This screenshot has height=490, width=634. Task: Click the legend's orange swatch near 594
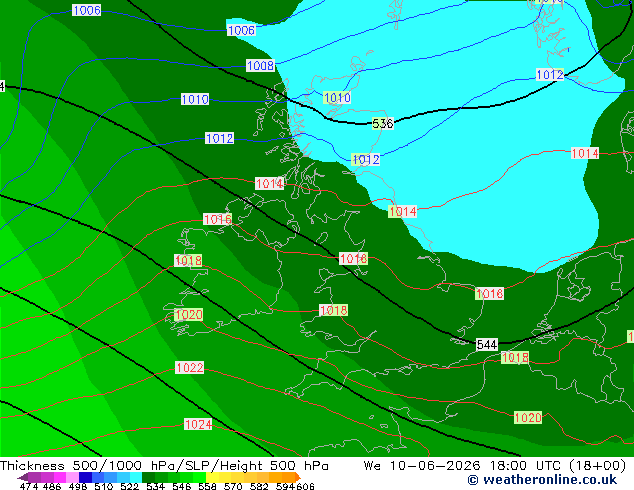[x=288, y=477]
